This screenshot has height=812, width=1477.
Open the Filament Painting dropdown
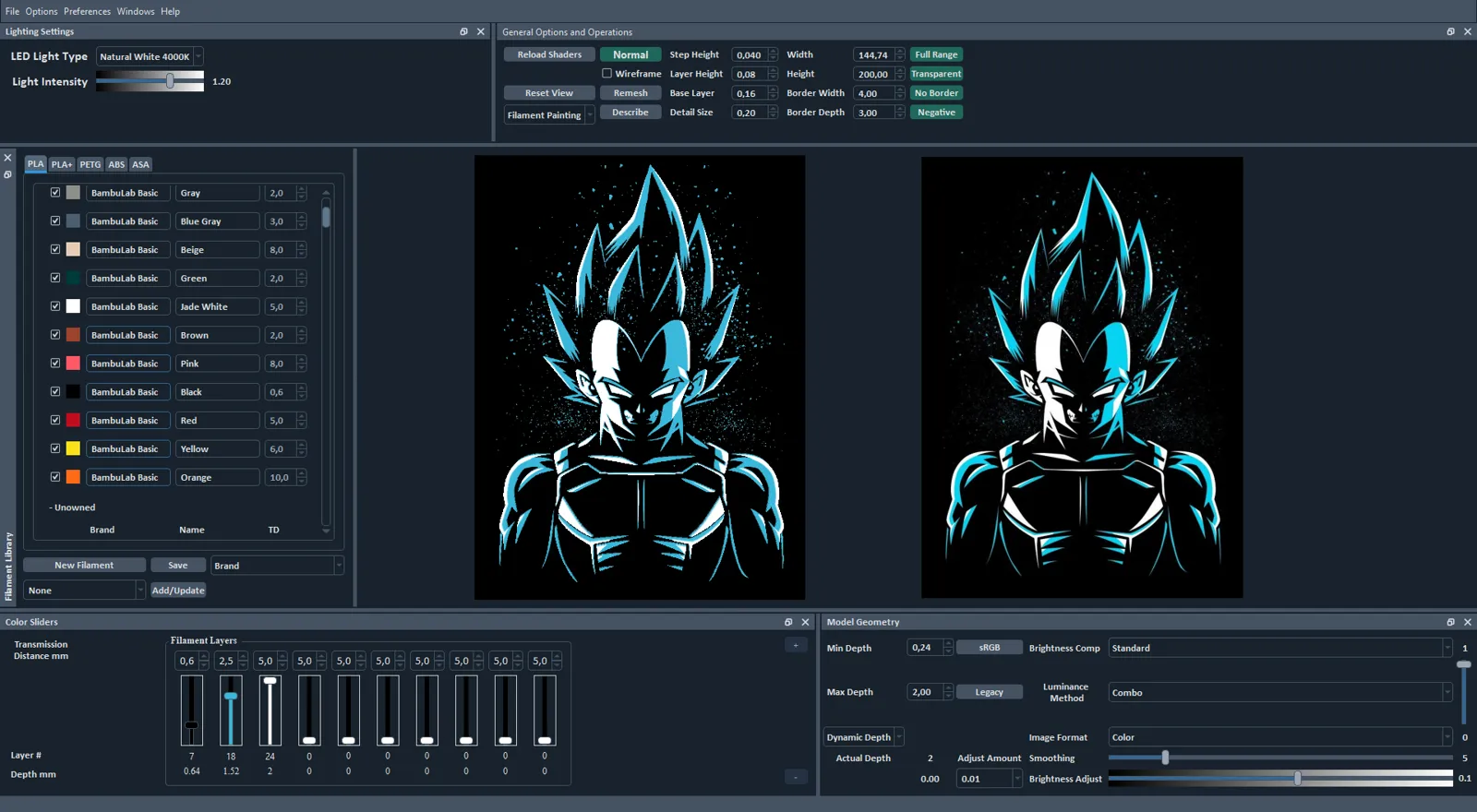549,115
